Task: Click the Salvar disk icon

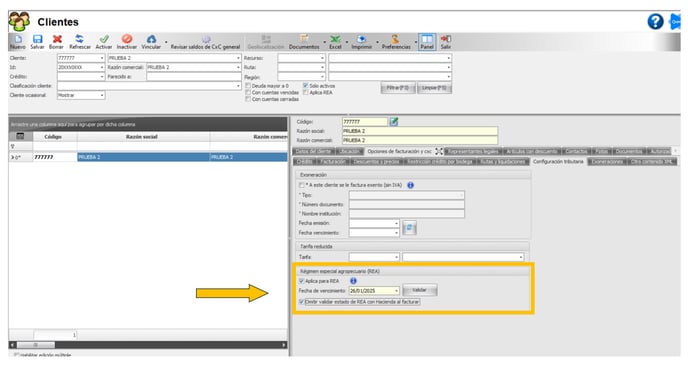Action: point(37,39)
